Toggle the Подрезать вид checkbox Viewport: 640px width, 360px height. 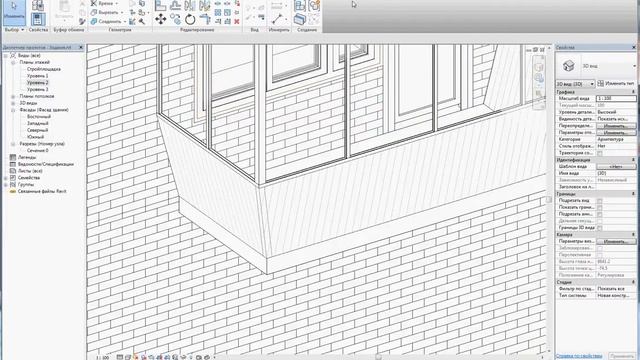[x=600, y=201]
